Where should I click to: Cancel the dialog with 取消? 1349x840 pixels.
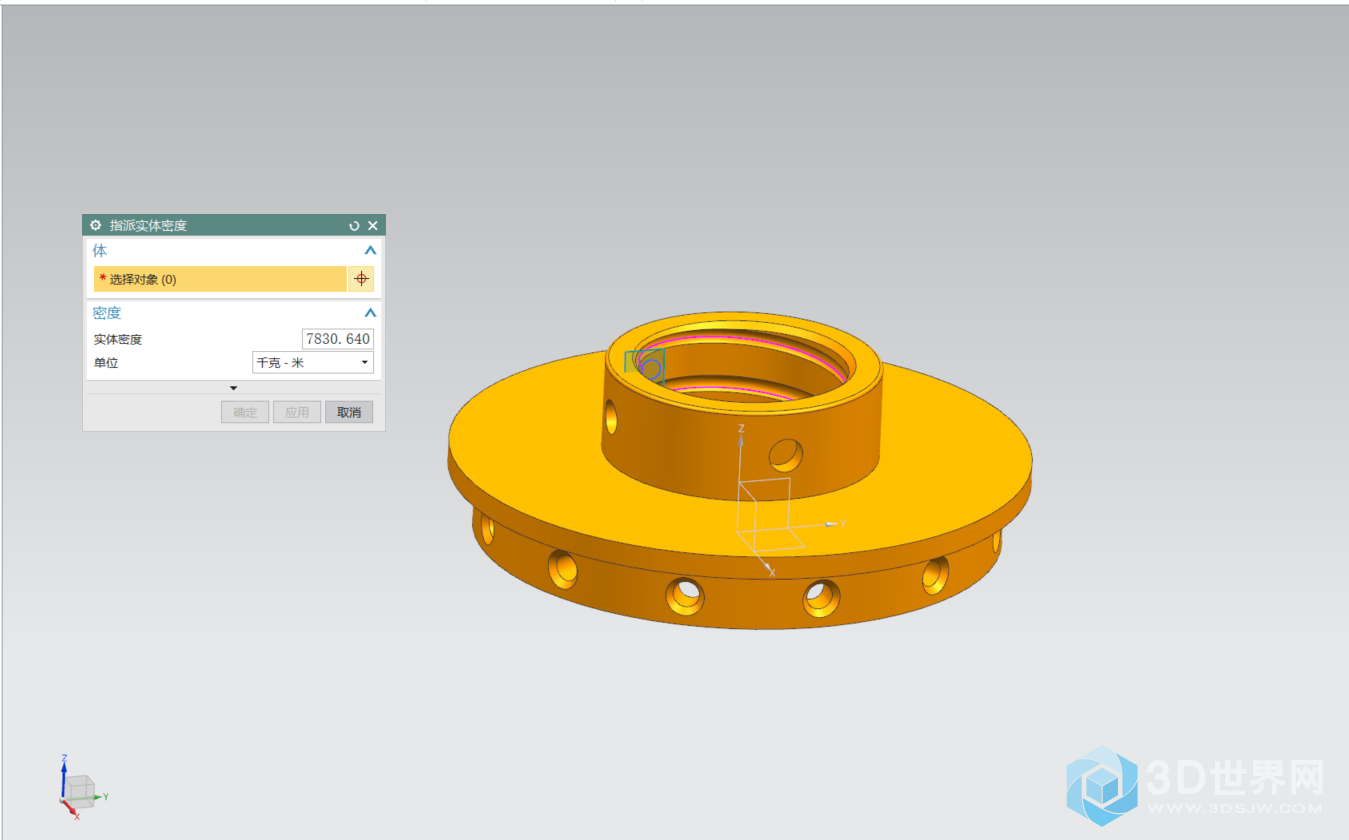coord(349,412)
